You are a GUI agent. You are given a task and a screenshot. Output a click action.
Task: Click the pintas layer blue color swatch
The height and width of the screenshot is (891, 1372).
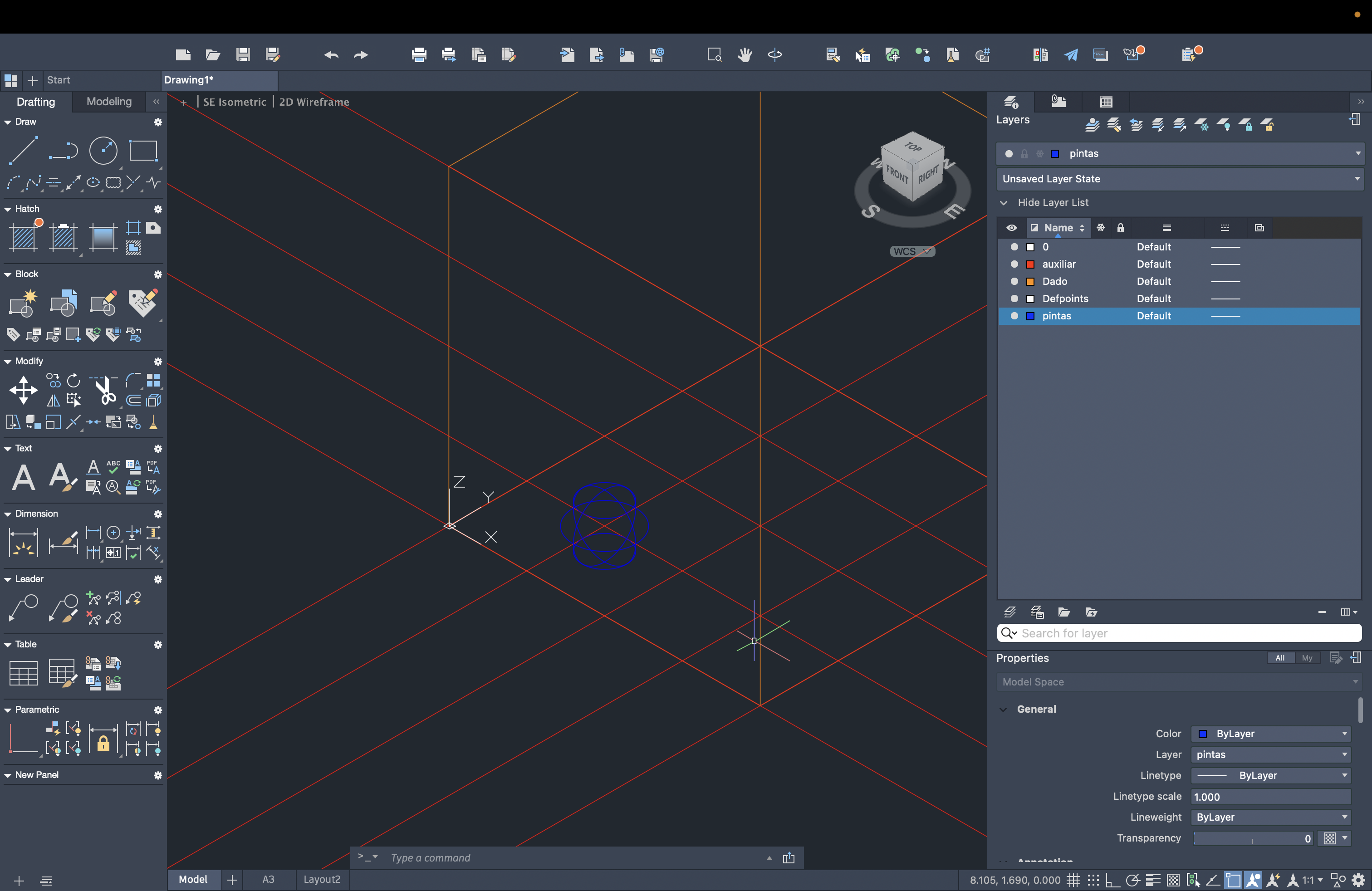click(1030, 316)
